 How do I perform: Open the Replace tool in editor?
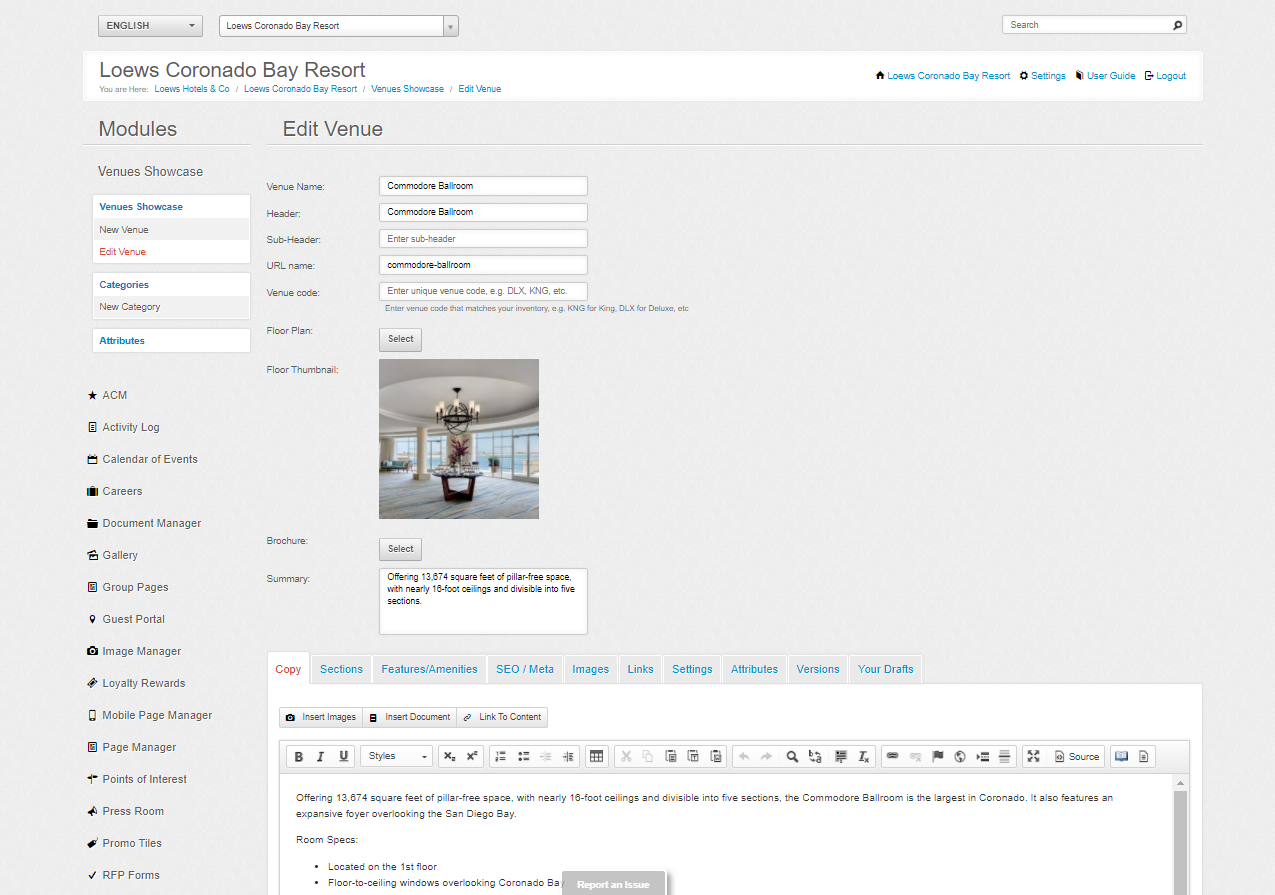tap(815, 757)
